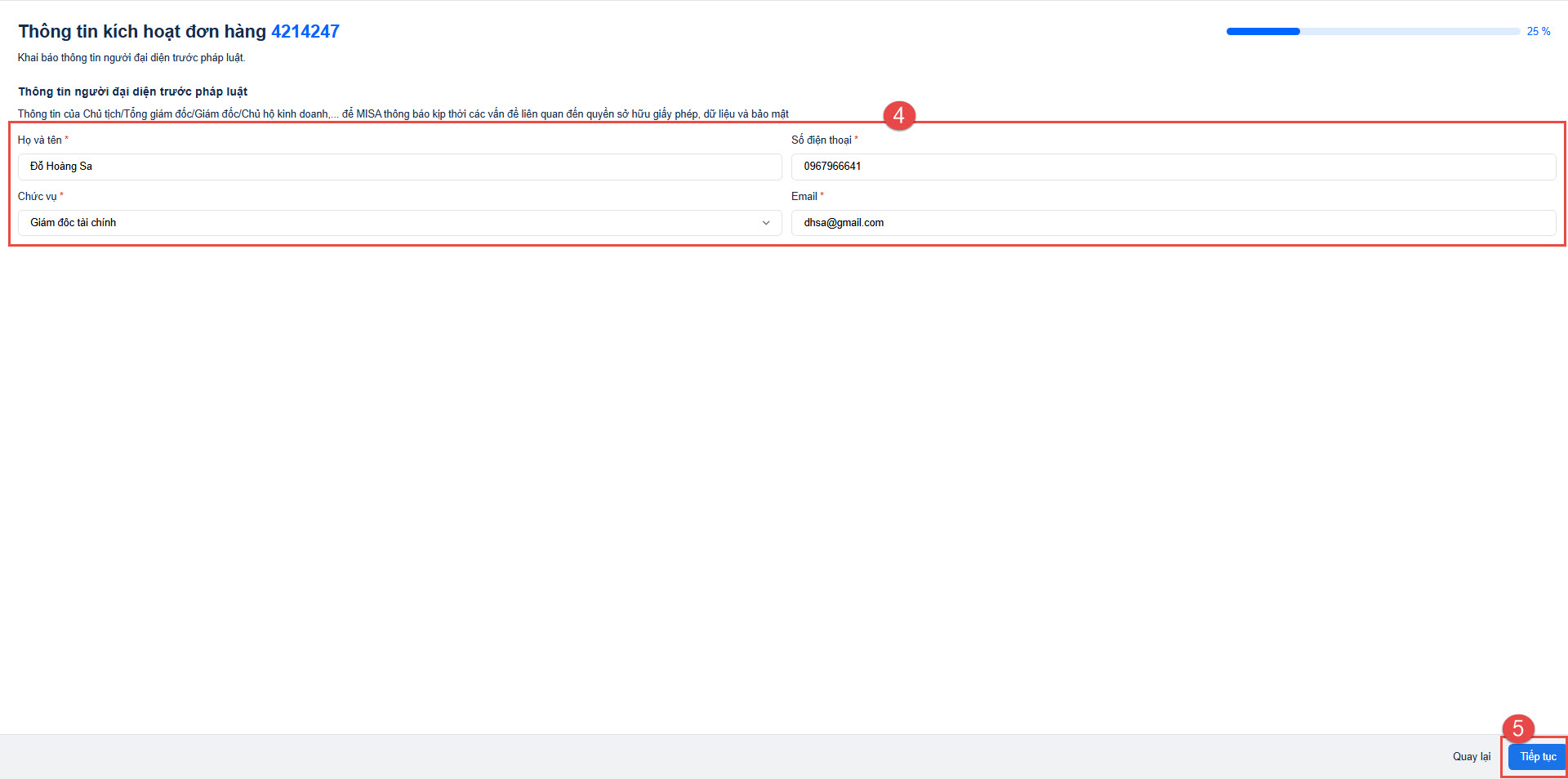This screenshot has height=779, width=1568.
Task: Click the 'Số điện thoại' label
Action: click(822, 140)
